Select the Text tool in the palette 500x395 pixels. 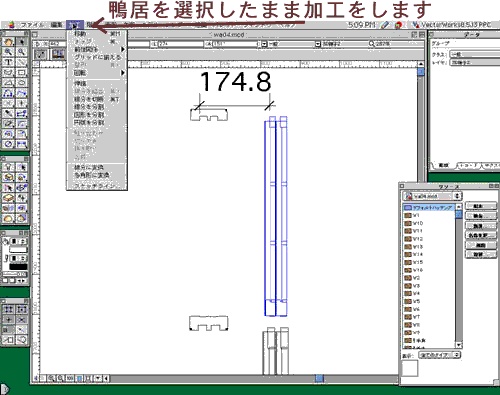9,62
